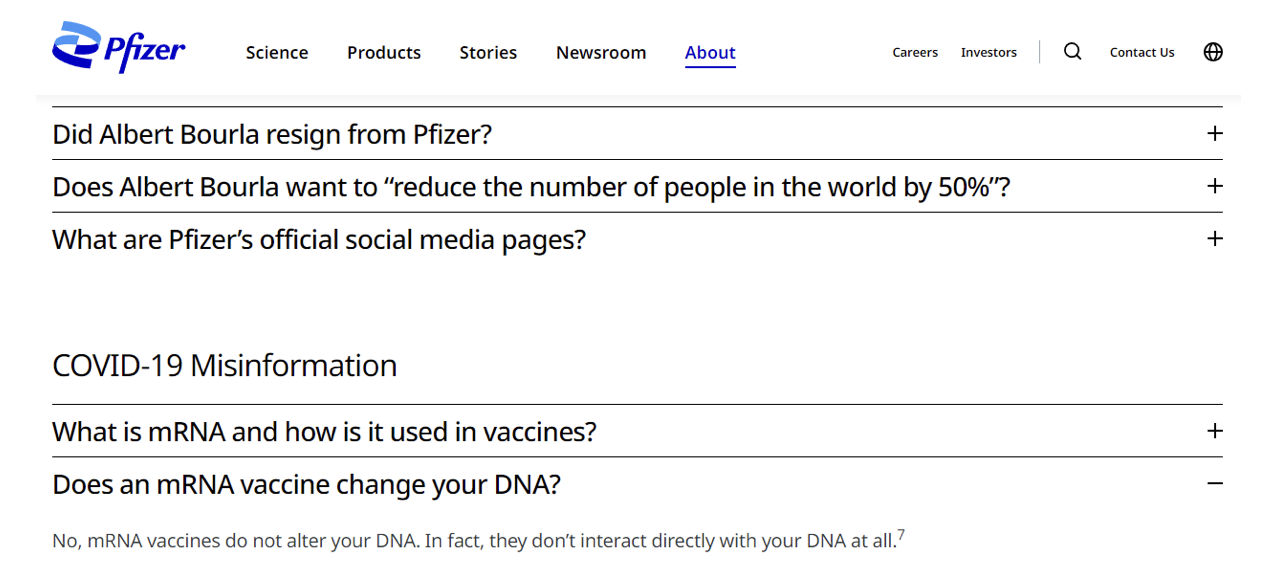1266x572 pixels.
Task: Expand the Bourla 'reduce the number of people' question
Action: click(x=531, y=187)
